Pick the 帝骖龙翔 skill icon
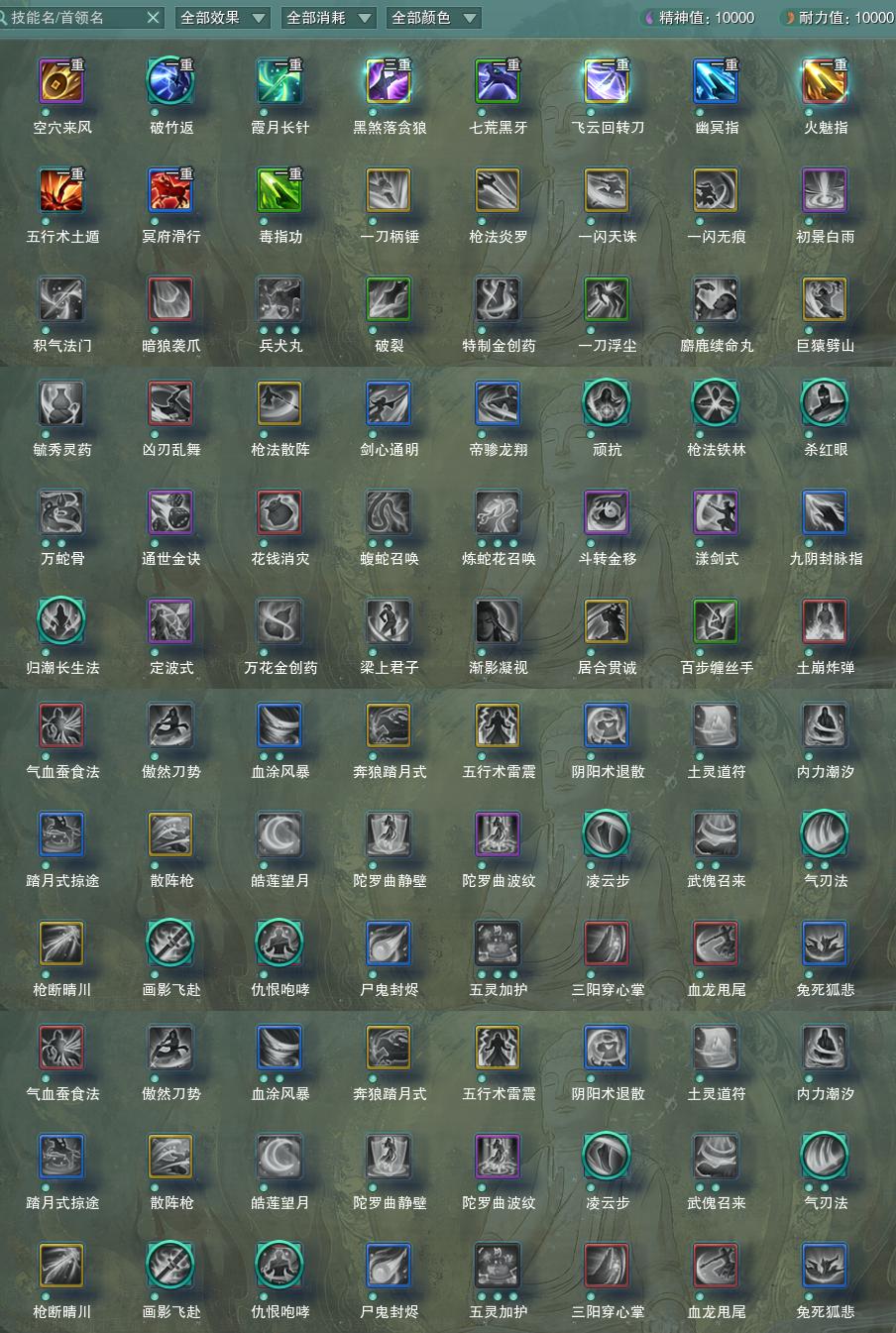The image size is (896, 1333). [499, 403]
